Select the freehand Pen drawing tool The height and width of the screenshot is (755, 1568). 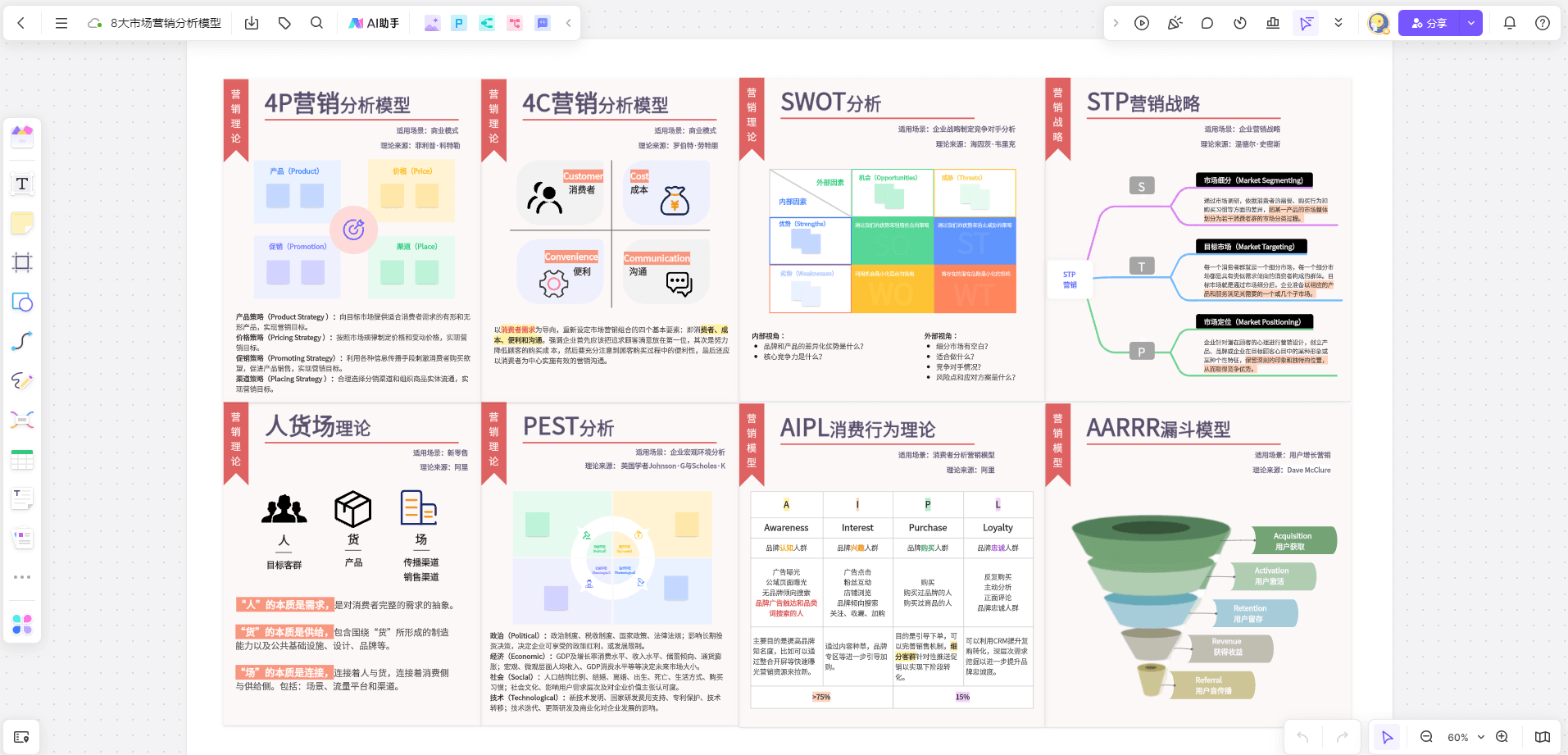[x=21, y=380]
